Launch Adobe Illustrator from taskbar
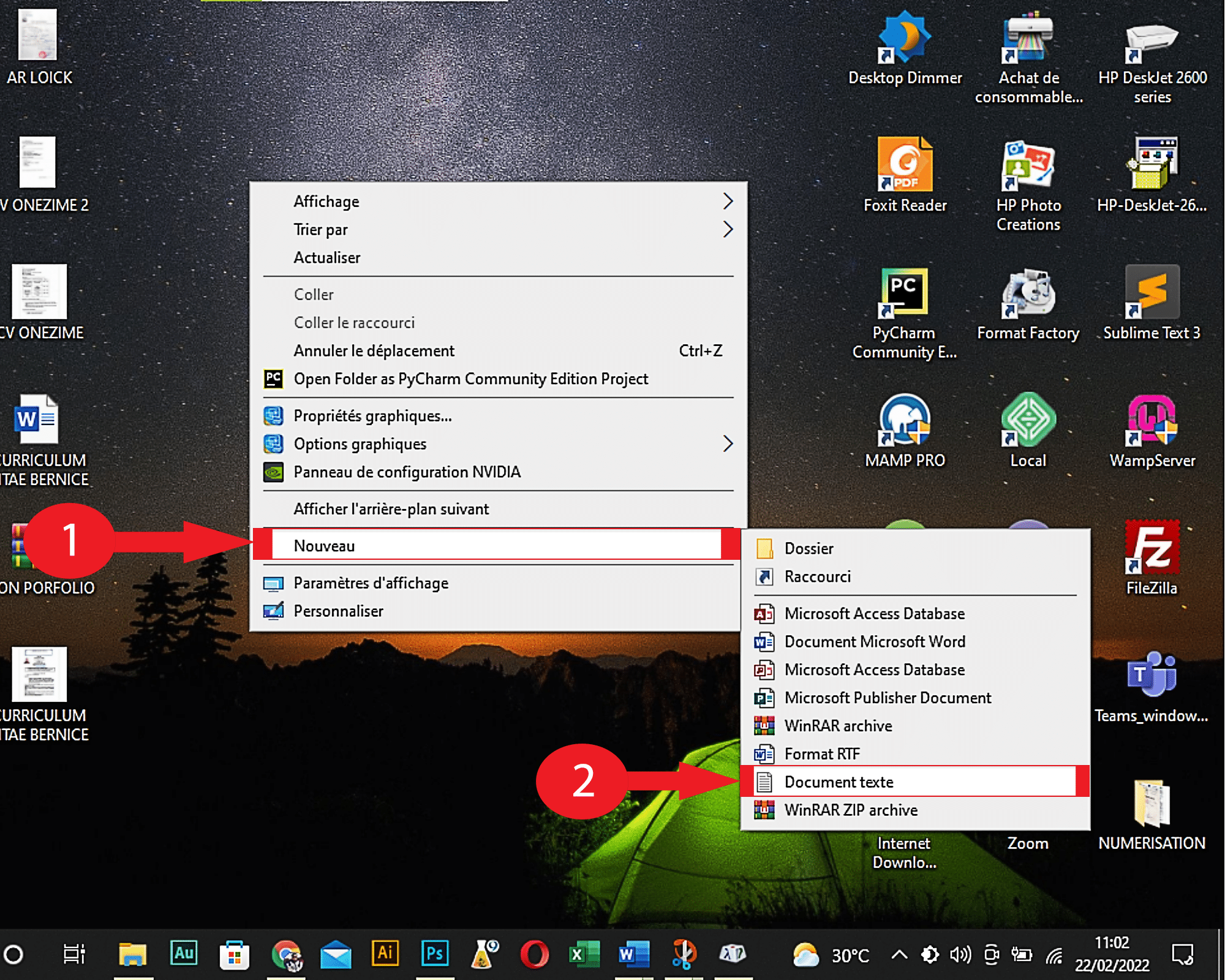The image size is (1225, 980). click(385, 953)
